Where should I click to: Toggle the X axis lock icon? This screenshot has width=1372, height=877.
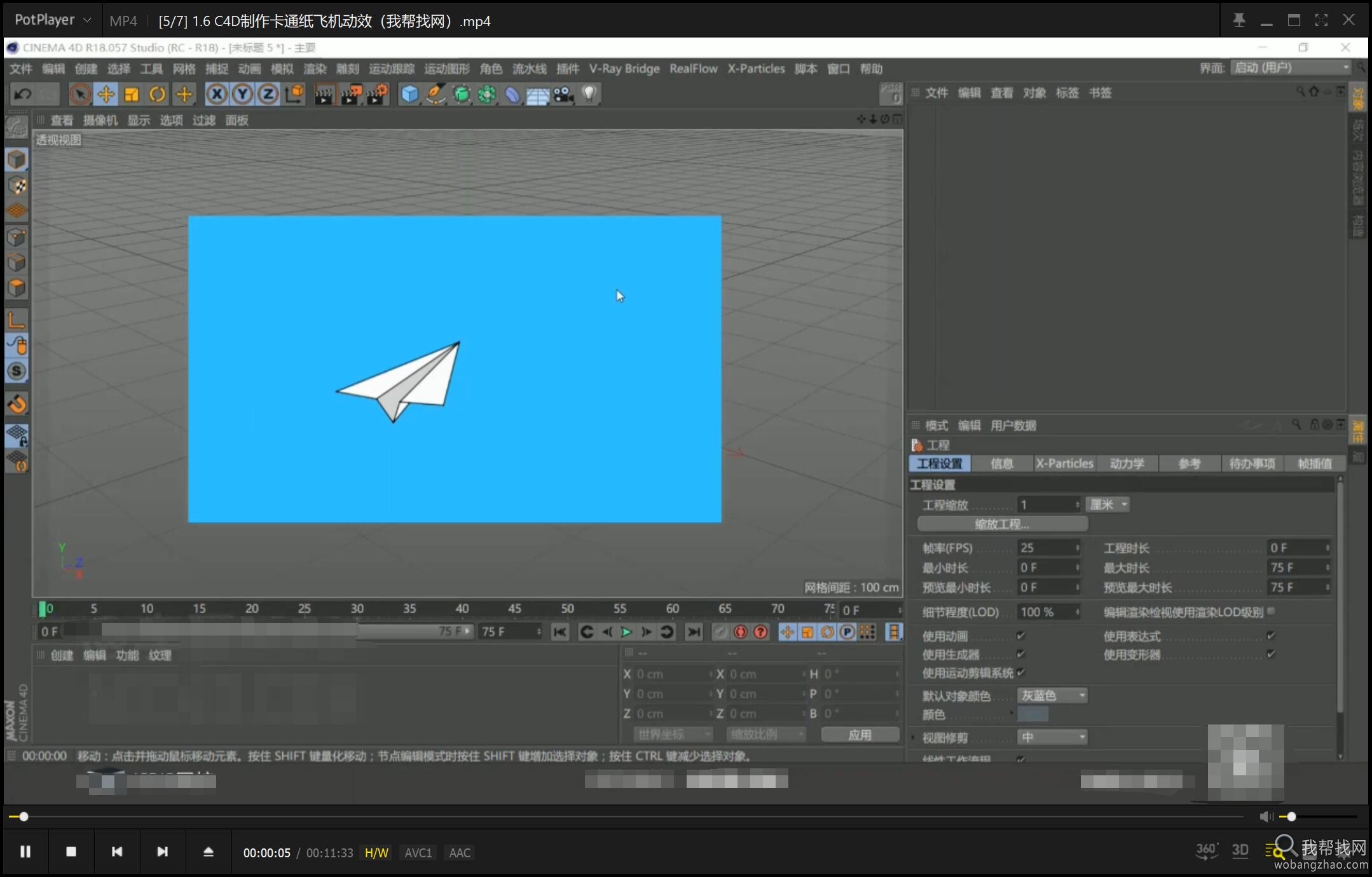click(x=217, y=95)
